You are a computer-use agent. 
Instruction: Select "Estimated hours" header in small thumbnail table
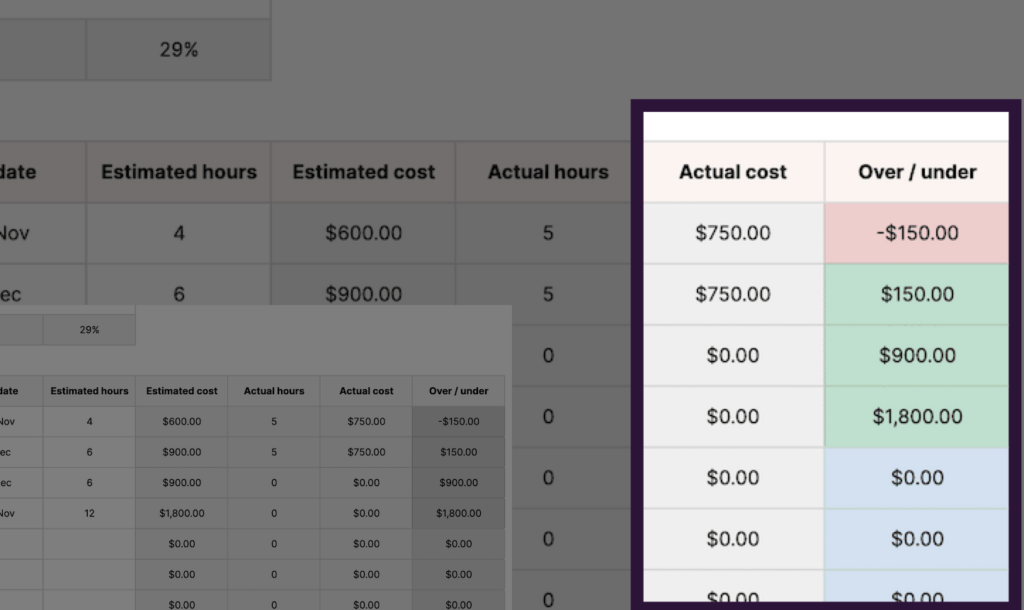(x=90, y=391)
